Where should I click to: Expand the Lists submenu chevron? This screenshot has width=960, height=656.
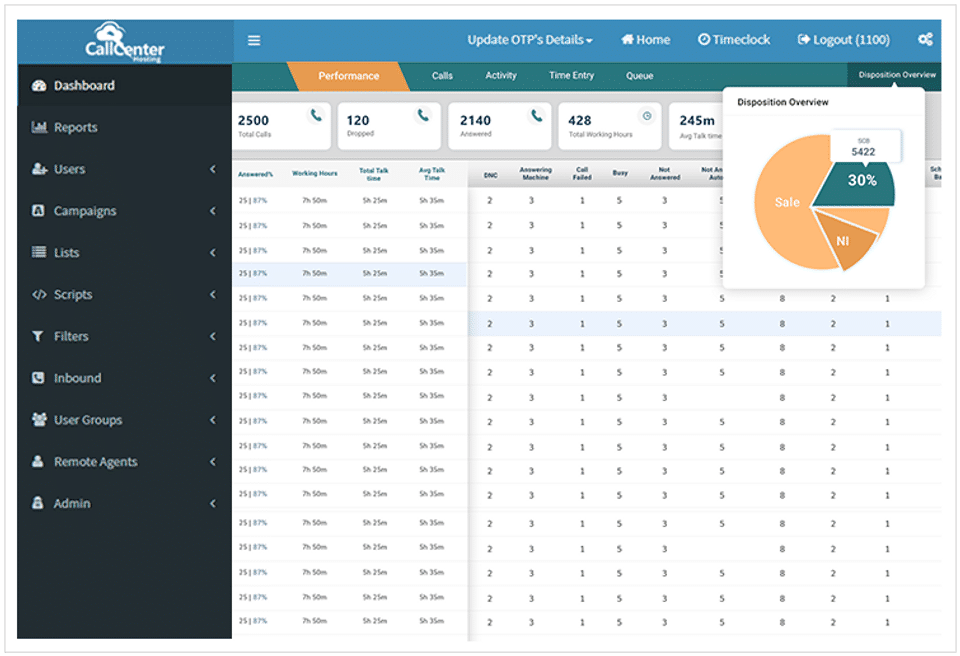213,253
